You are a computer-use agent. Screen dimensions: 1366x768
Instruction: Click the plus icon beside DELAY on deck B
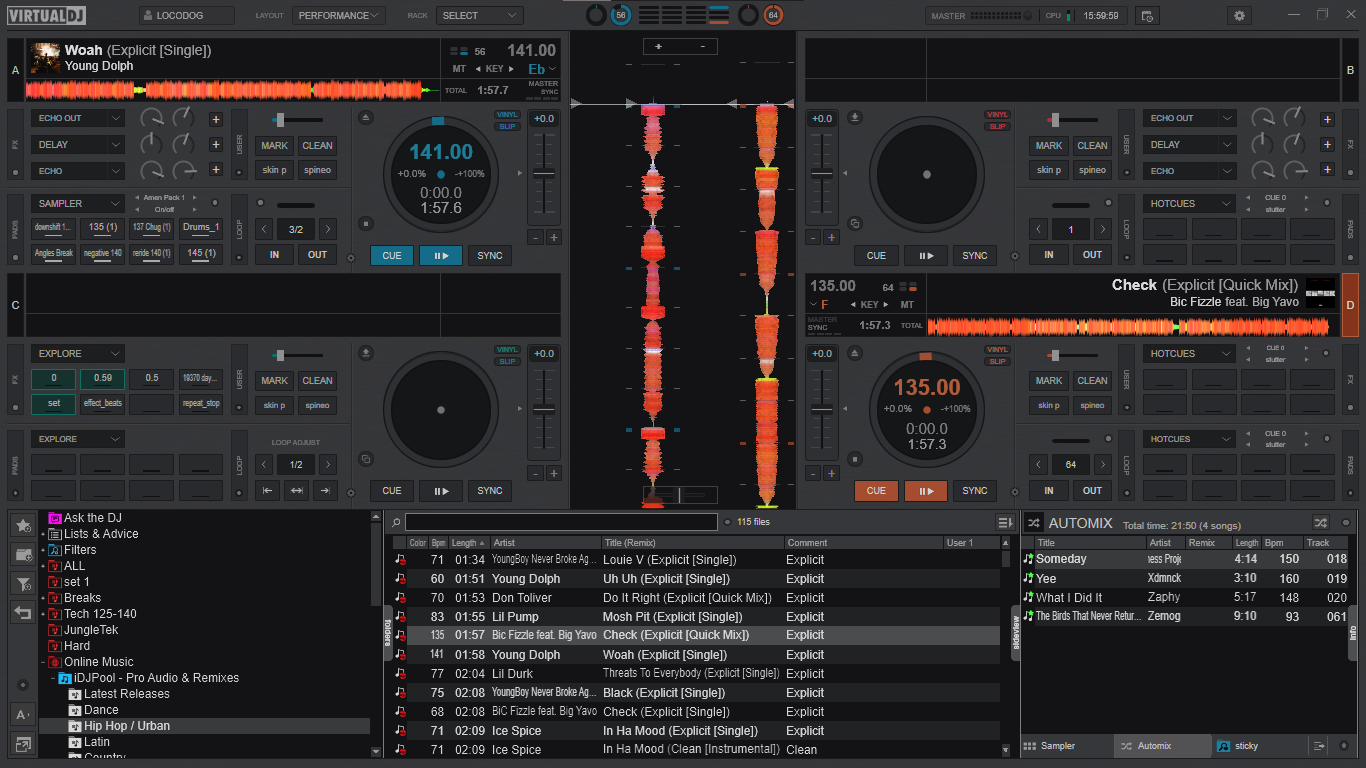click(x=1327, y=145)
